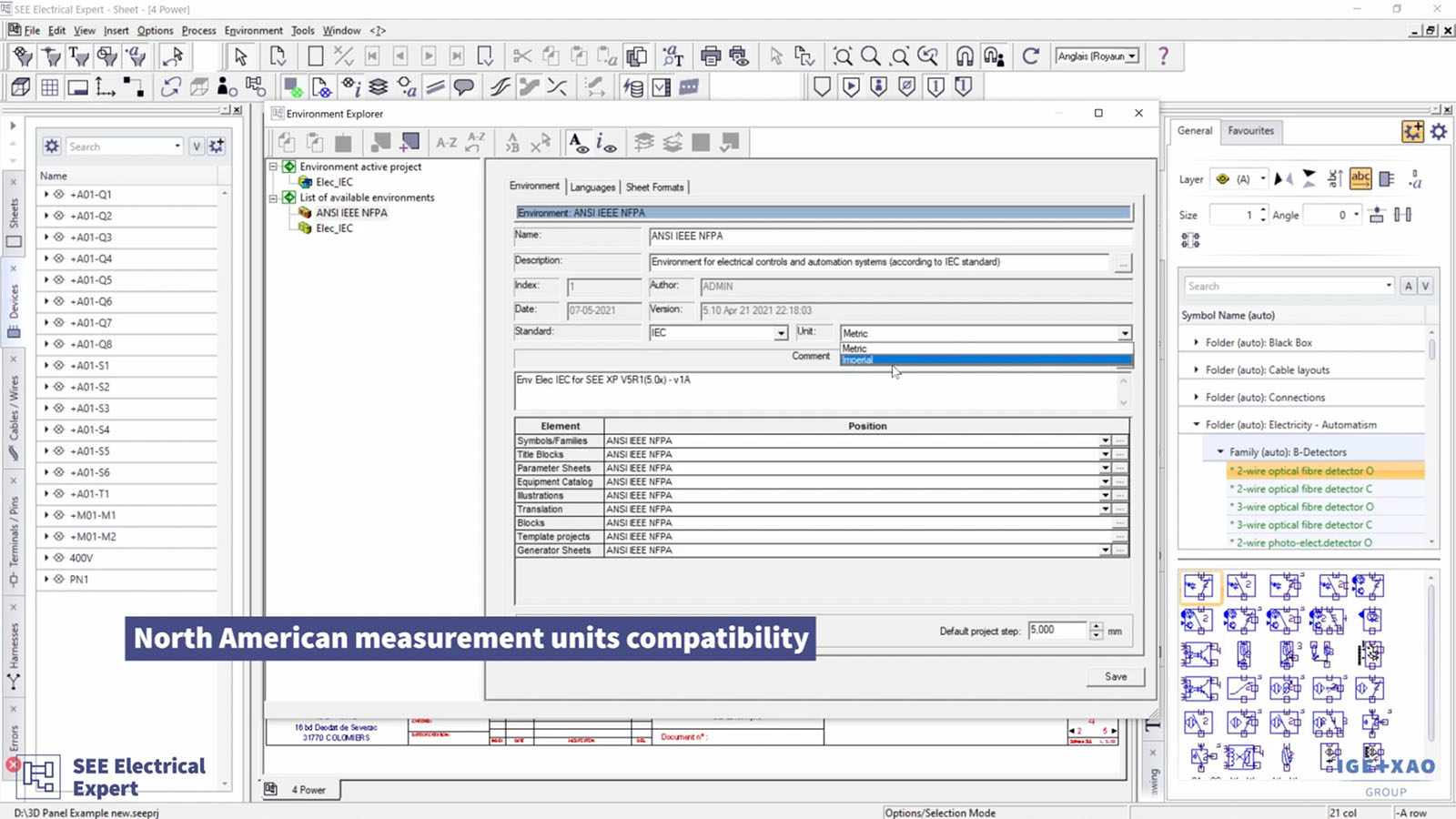Open the Process menu
This screenshot has height=819, width=1456.
click(x=198, y=30)
